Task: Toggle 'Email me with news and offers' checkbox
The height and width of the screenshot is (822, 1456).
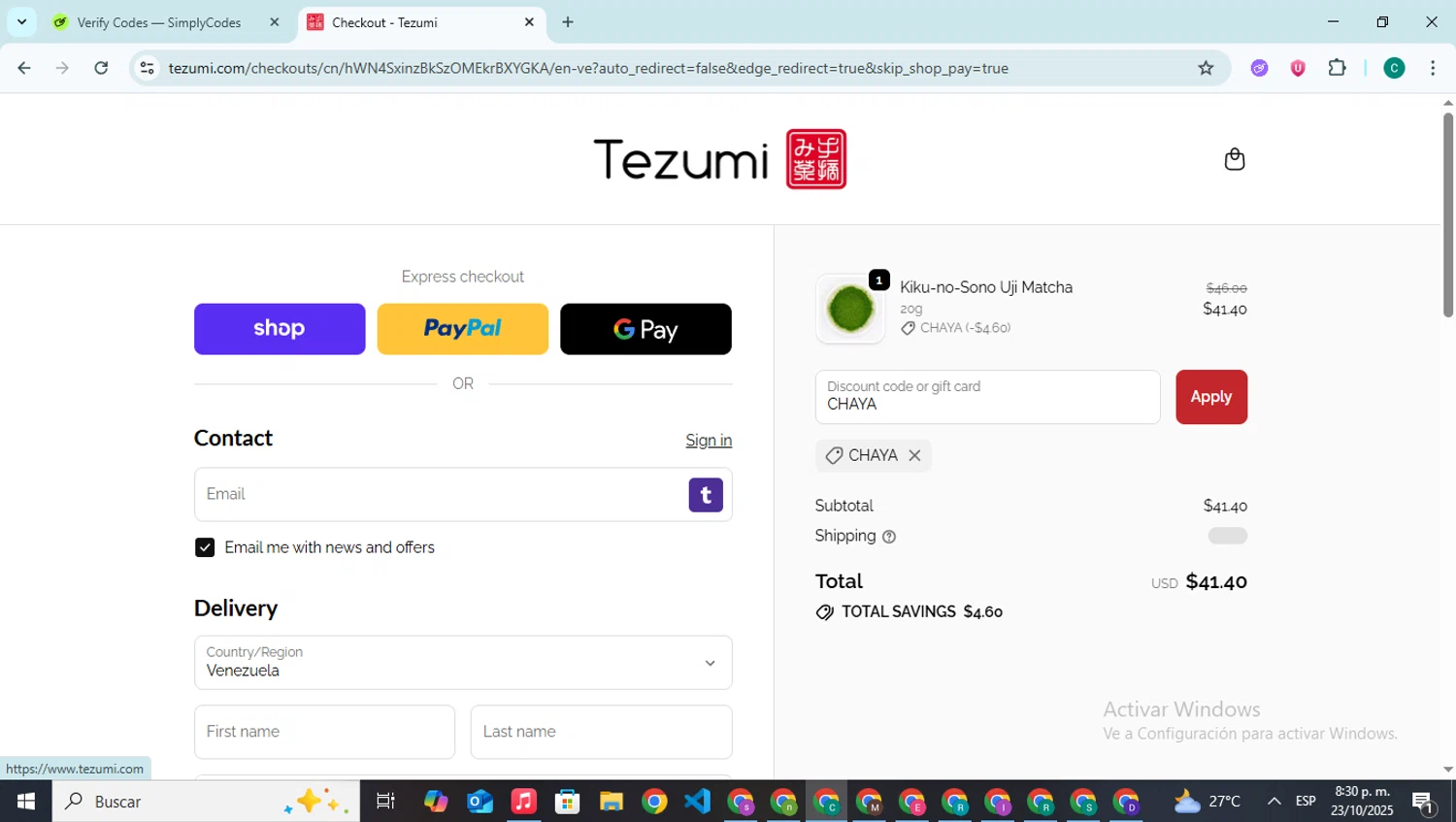Action: (x=205, y=547)
